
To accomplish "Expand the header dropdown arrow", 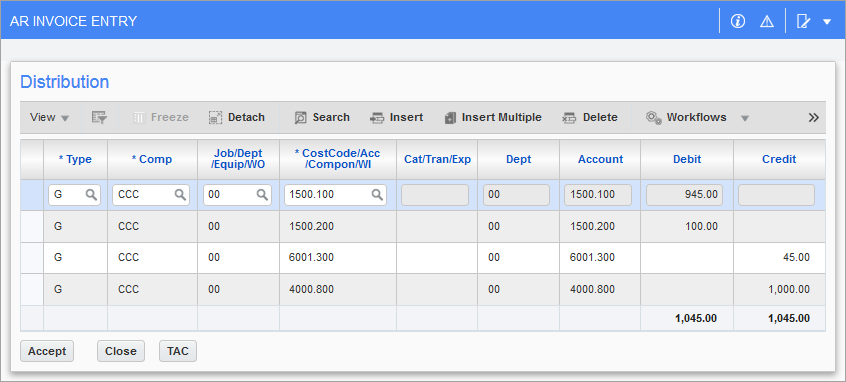I will tap(827, 22).
